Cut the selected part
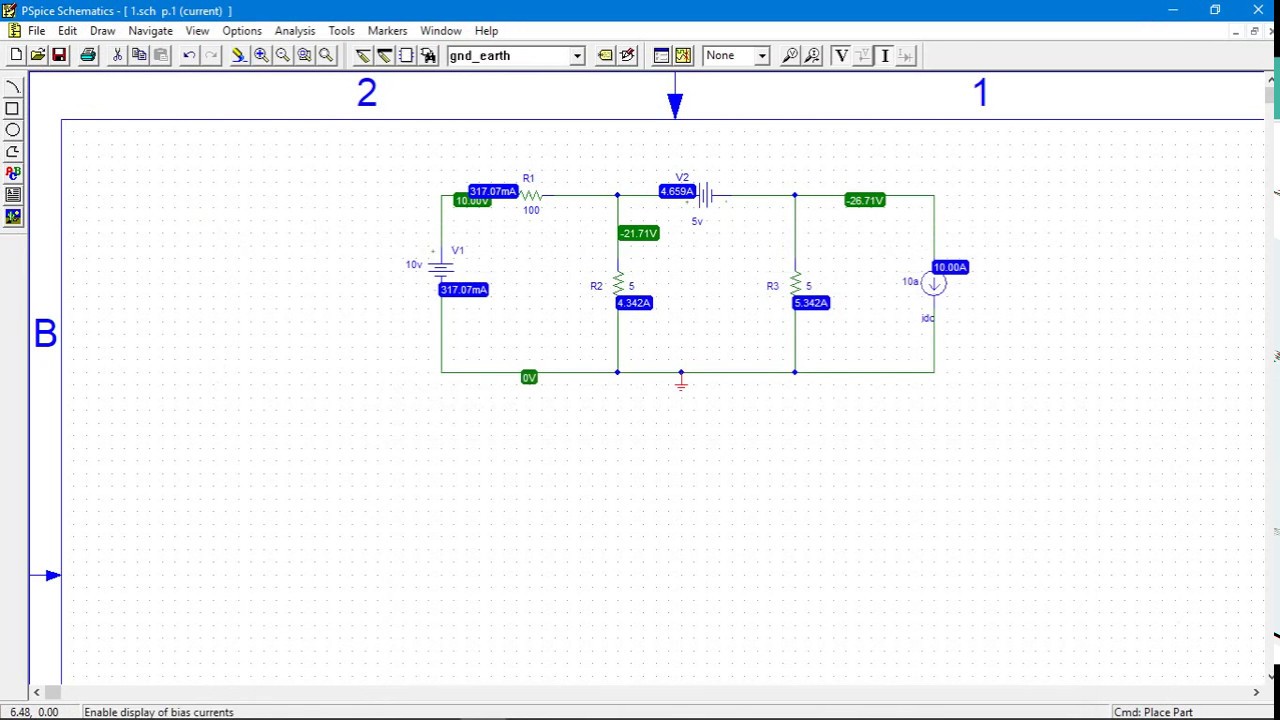This screenshot has height=720, width=1280. point(117,56)
